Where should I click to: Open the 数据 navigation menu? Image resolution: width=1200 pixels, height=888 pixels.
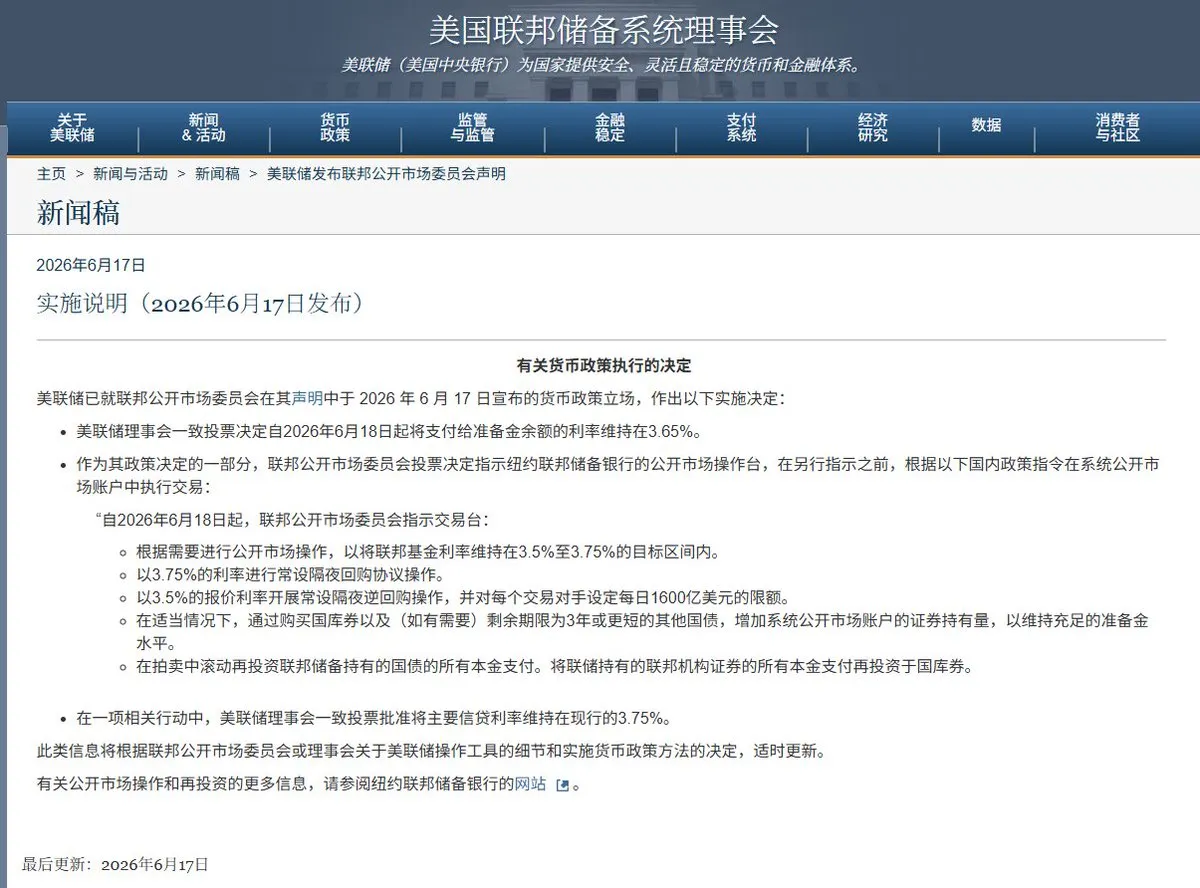click(x=986, y=125)
